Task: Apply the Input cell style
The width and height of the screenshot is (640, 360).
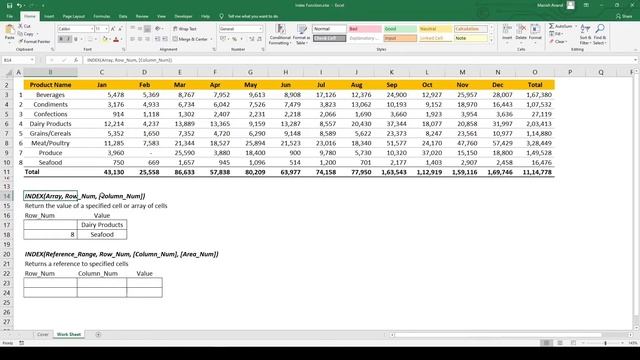Action: click(400, 38)
